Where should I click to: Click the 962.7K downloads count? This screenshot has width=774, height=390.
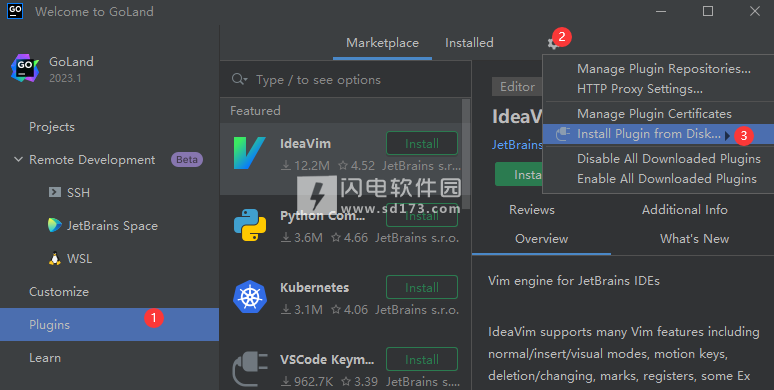pyautogui.click(x=307, y=382)
